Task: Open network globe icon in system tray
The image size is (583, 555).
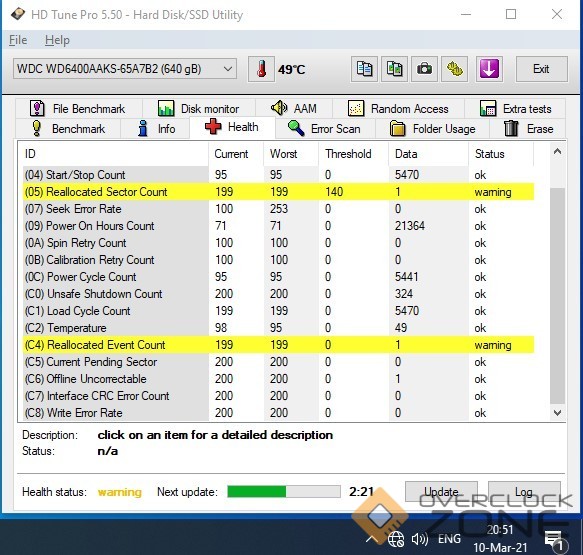Action: [x=396, y=539]
